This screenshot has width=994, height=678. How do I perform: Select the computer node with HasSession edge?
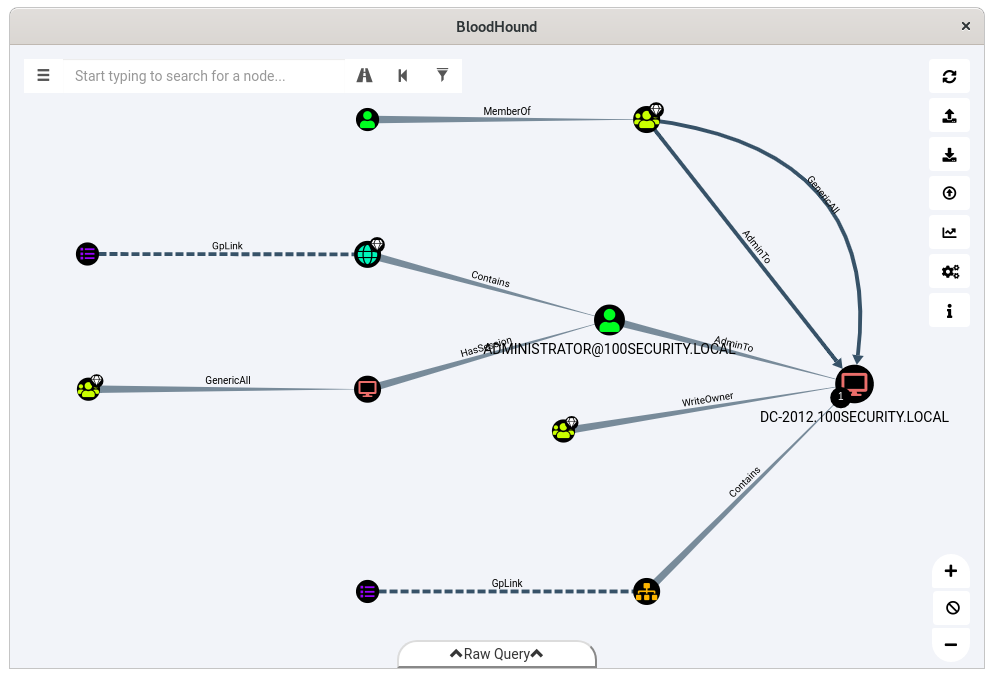point(368,389)
